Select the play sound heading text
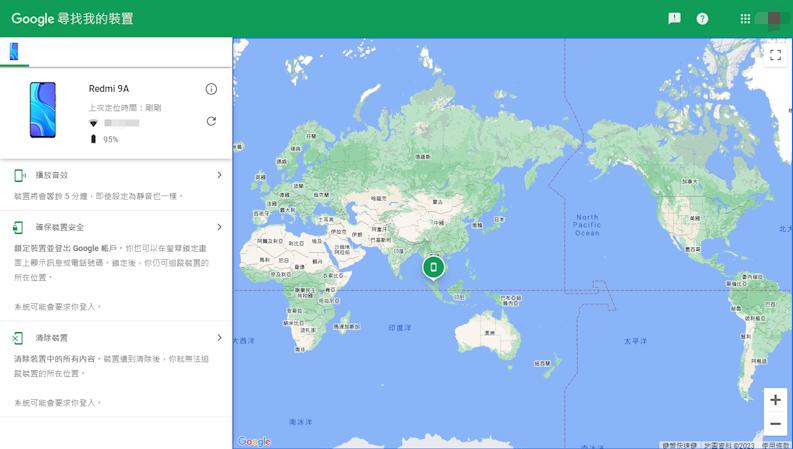The image size is (793, 449). (x=52, y=175)
